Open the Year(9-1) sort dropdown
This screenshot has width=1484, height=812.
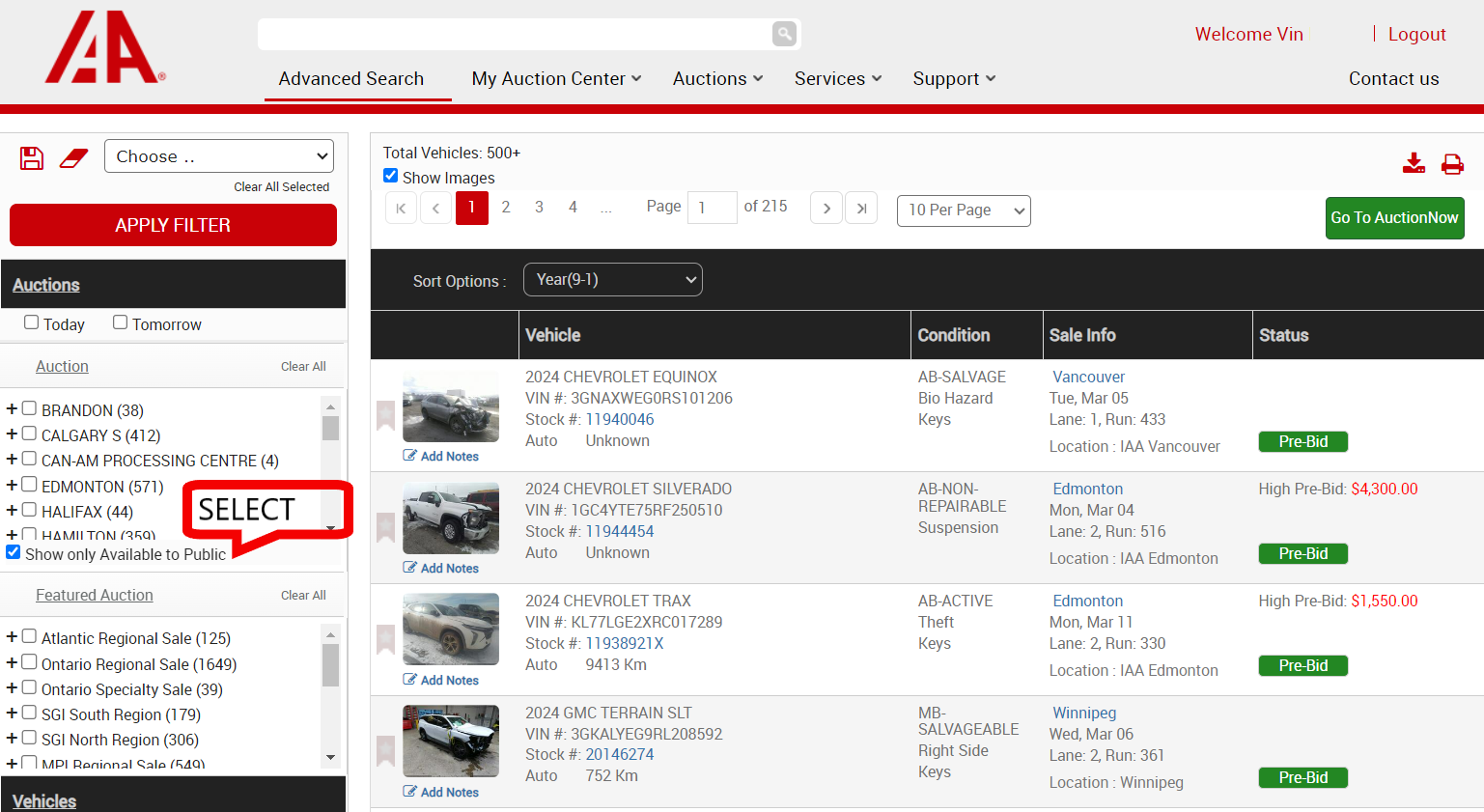(x=613, y=280)
